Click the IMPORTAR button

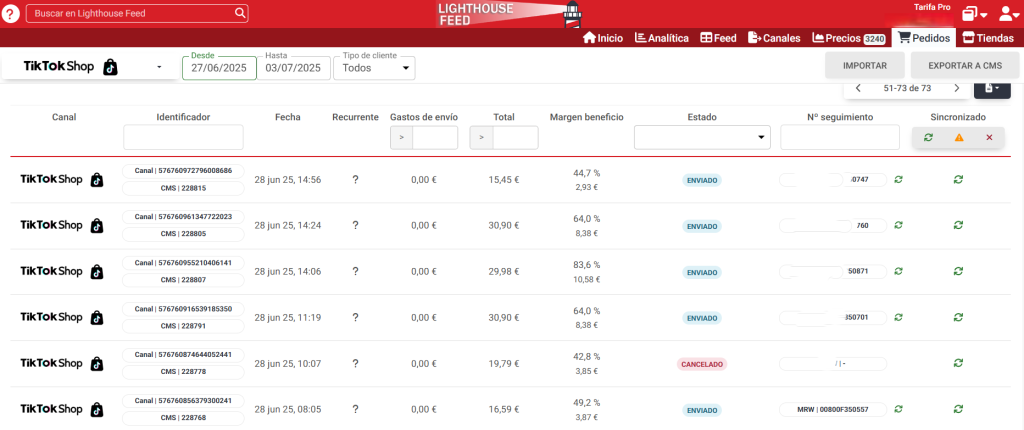coord(865,65)
